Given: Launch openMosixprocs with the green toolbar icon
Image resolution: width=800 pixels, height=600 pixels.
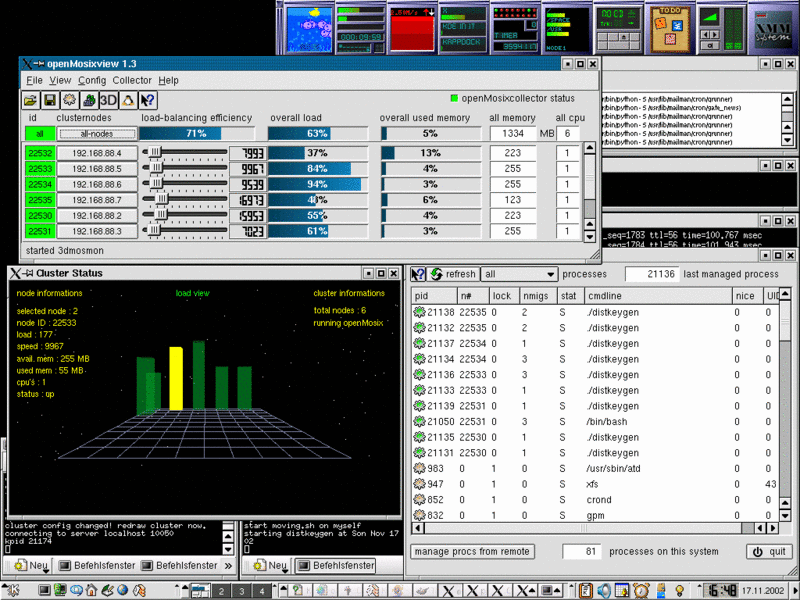Looking at the screenshot, I should point(89,100).
